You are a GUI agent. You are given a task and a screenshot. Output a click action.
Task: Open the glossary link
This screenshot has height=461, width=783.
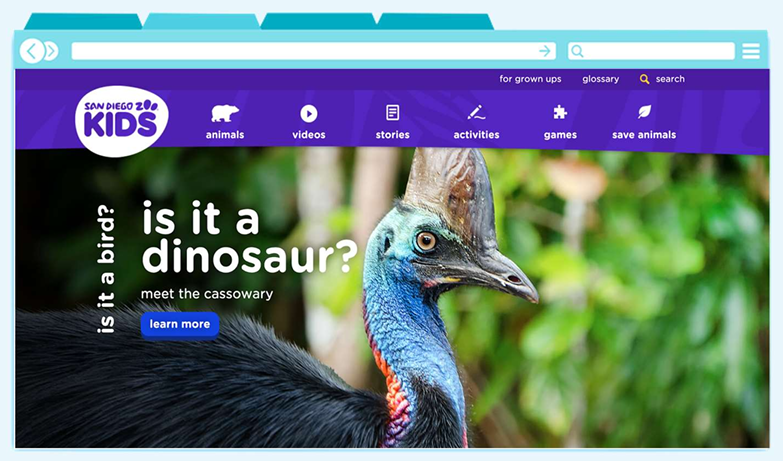click(x=600, y=79)
